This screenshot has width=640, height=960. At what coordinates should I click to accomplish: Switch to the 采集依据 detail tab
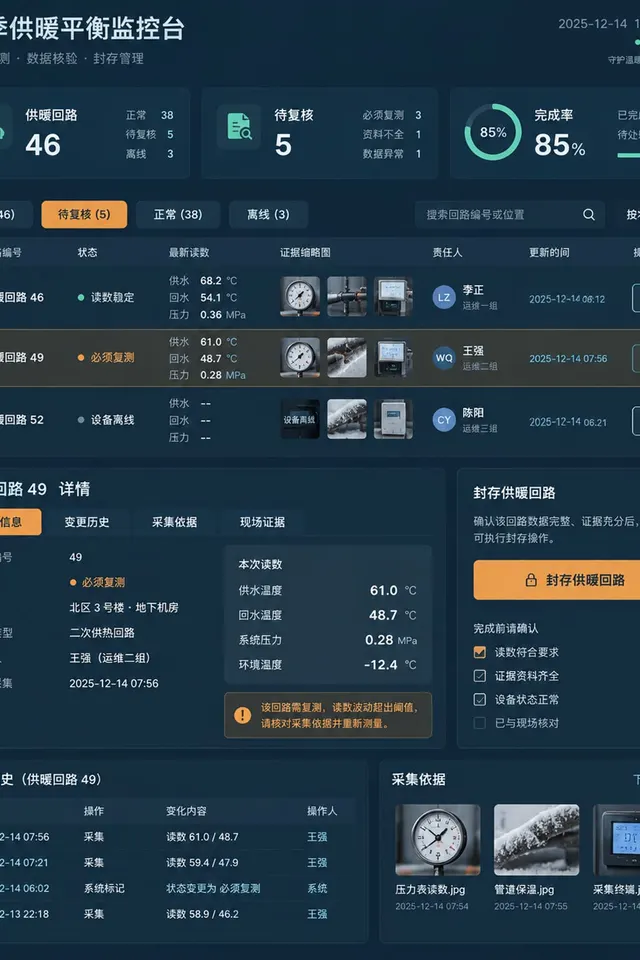click(x=175, y=522)
